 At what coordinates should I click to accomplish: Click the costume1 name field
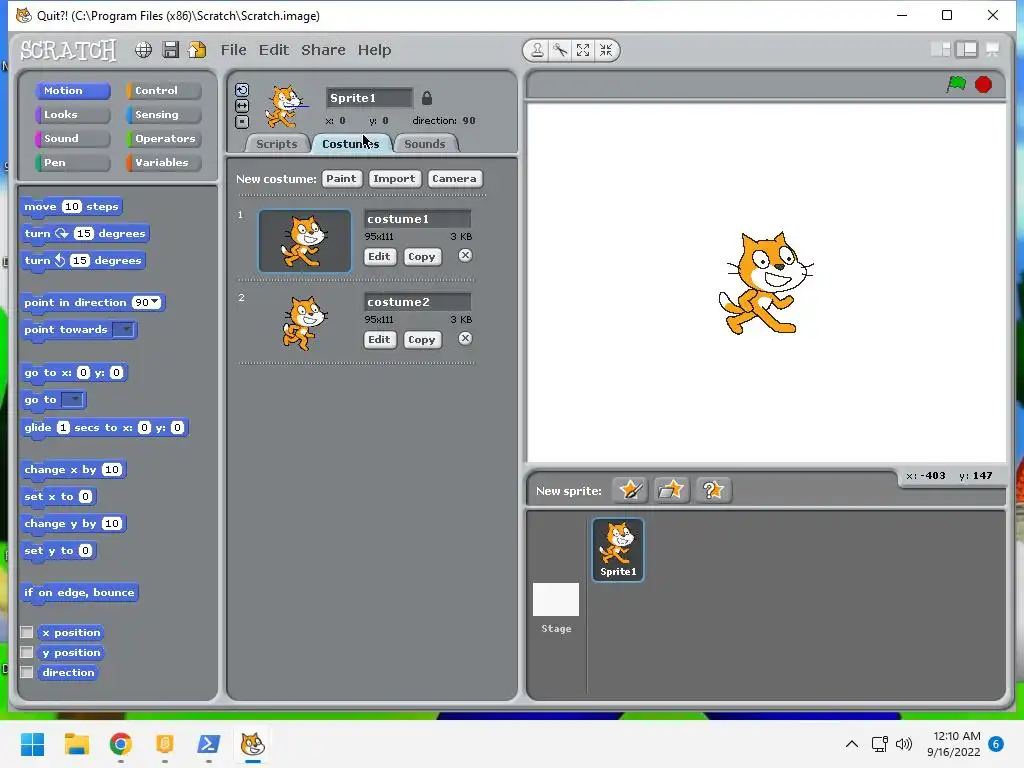click(417, 219)
